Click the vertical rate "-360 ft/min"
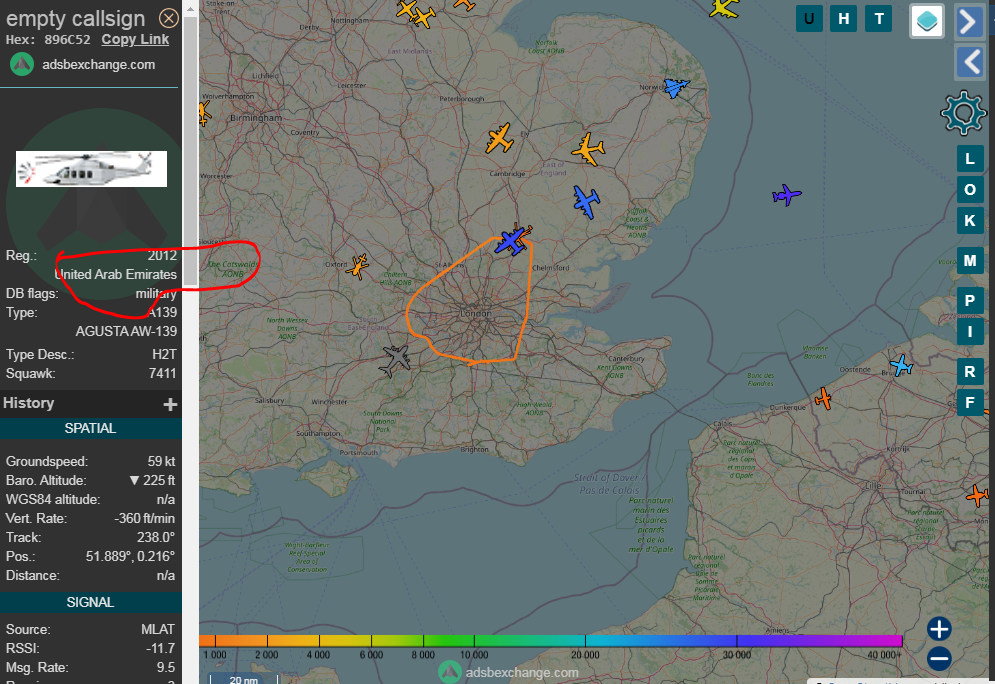The image size is (995, 684). coord(144,518)
